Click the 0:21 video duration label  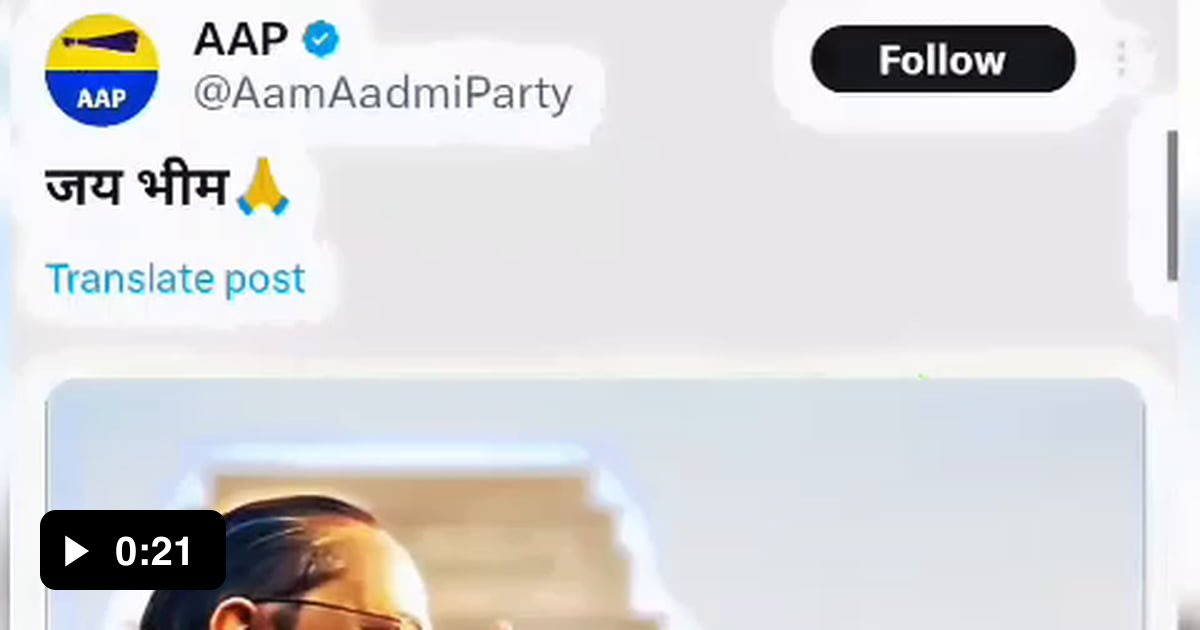click(153, 551)
